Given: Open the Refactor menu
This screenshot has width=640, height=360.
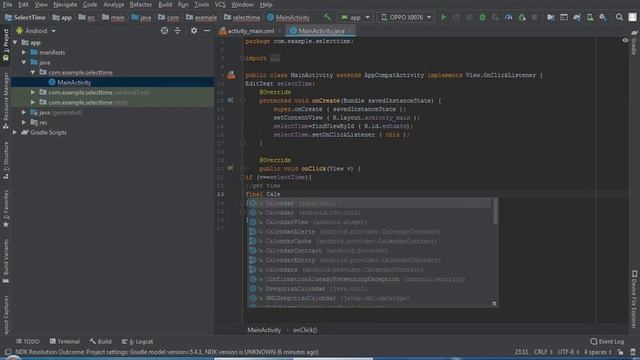Looking at the screenshot, I should click(x=141, y=4).
